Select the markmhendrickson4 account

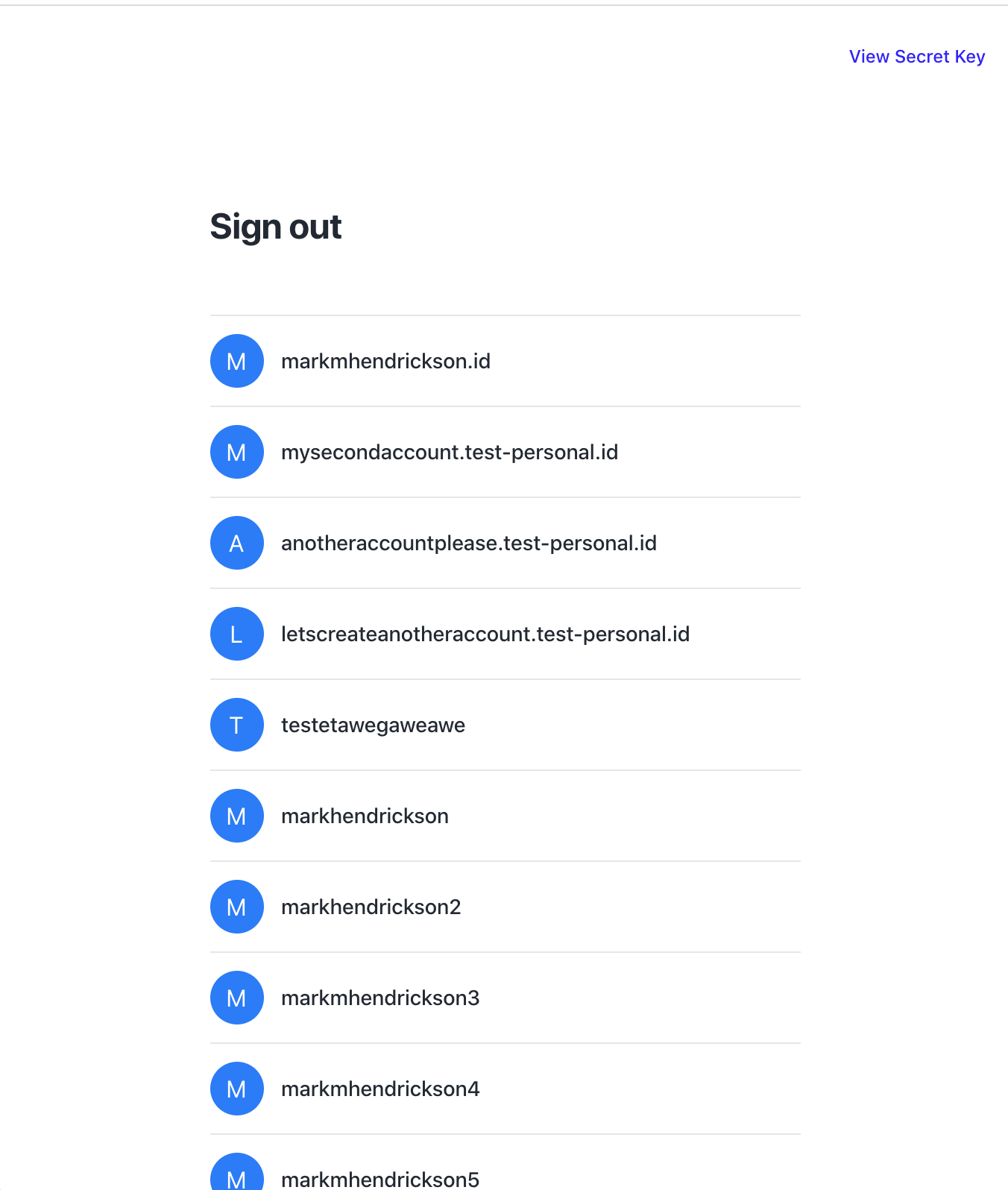[x=380, y=1089]
